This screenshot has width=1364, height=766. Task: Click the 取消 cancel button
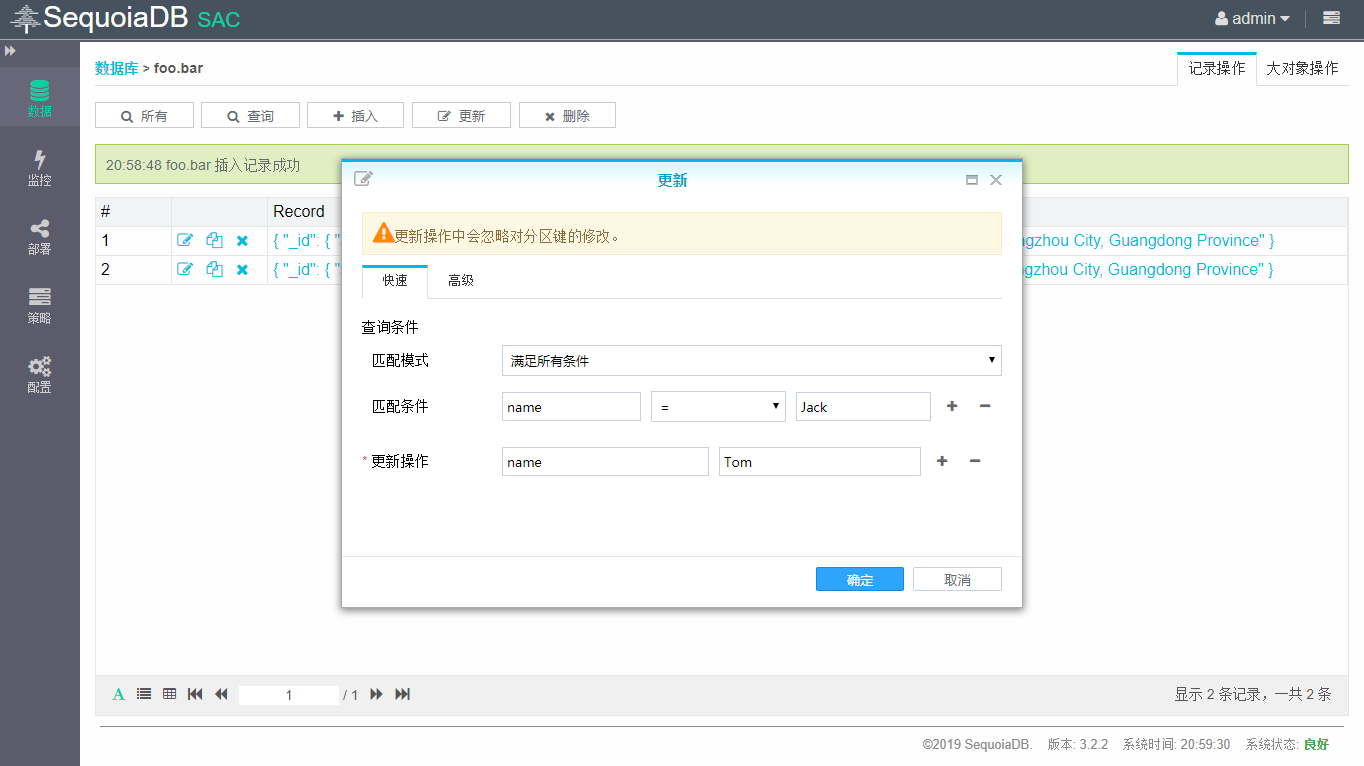pos(957,580)
